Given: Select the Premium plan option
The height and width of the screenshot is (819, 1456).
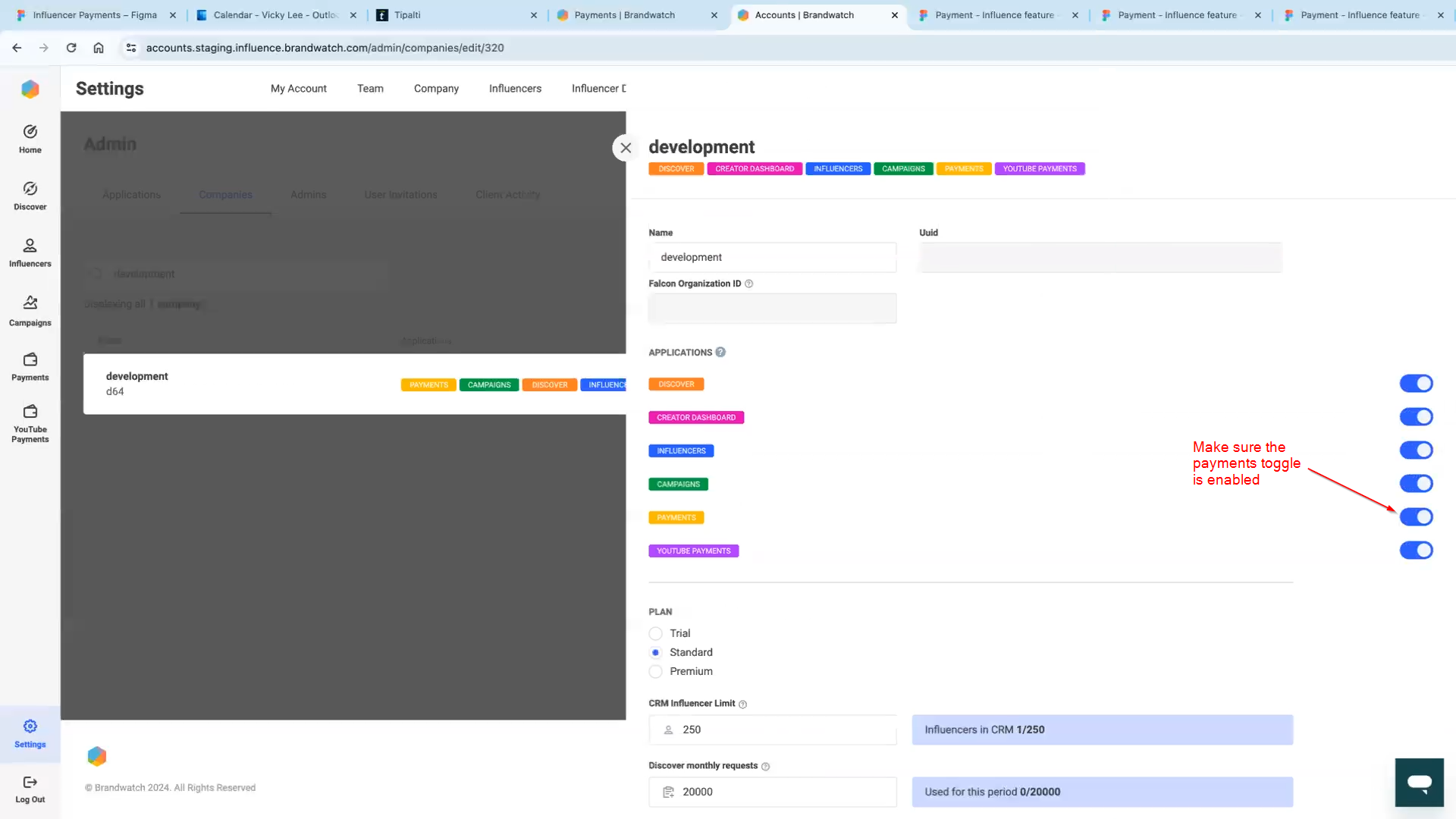Looking at the screenshot, I should [x=656, y=671].
